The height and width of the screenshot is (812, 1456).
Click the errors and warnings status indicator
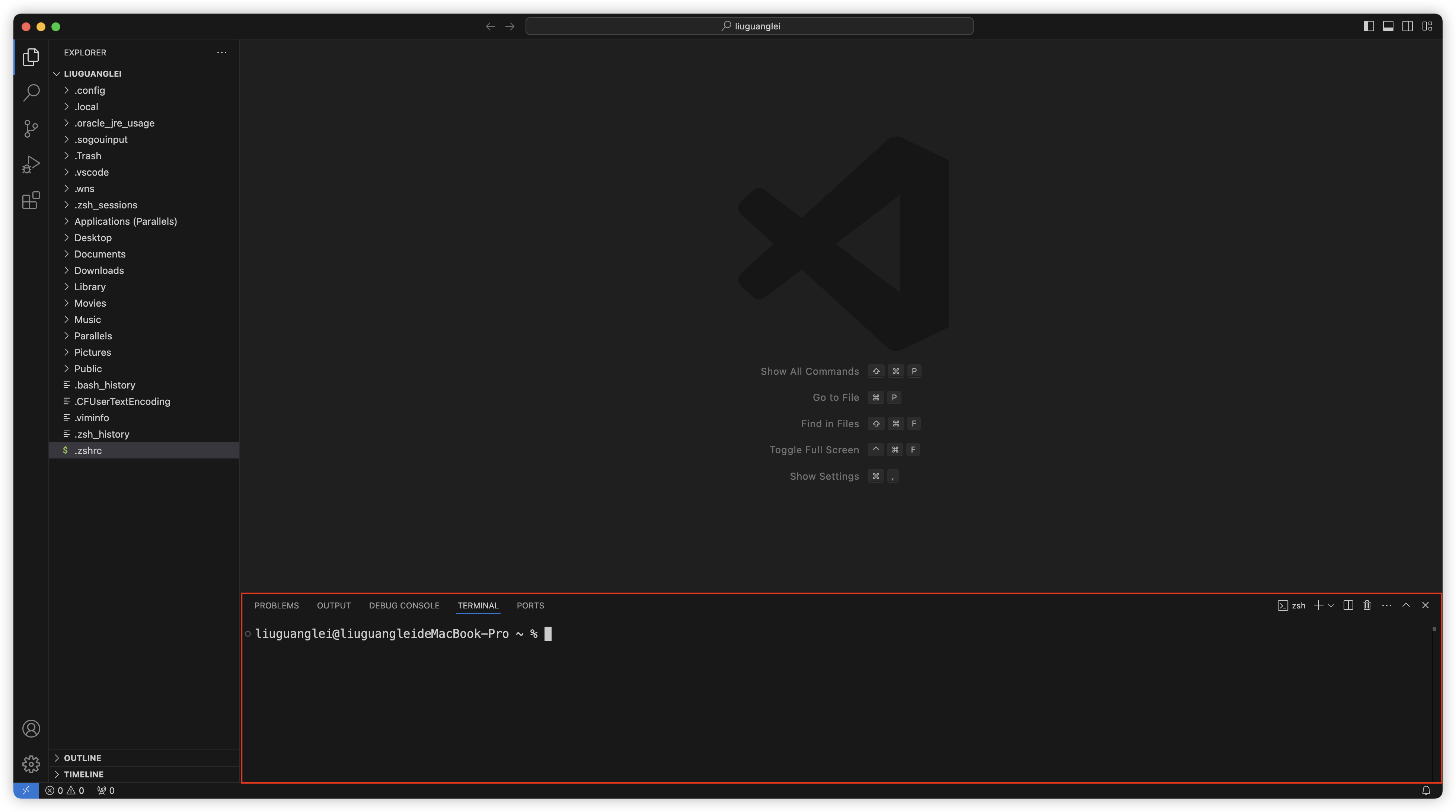(x=64, y=790)
